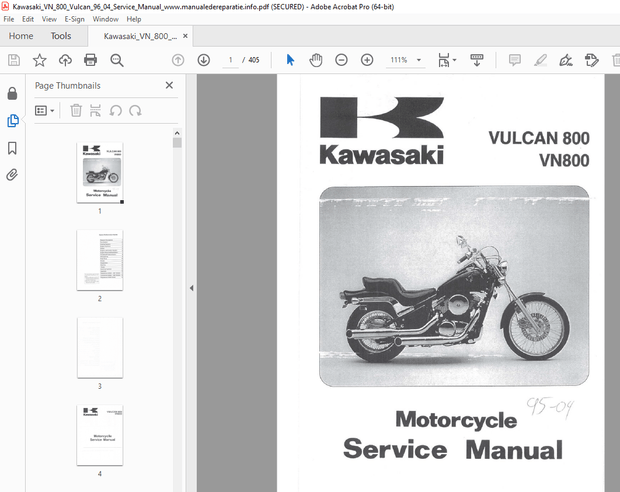The width and height of the screenshot is (620, 492).
Task: Select page 4 thumbnail
Action: point(100,435)
